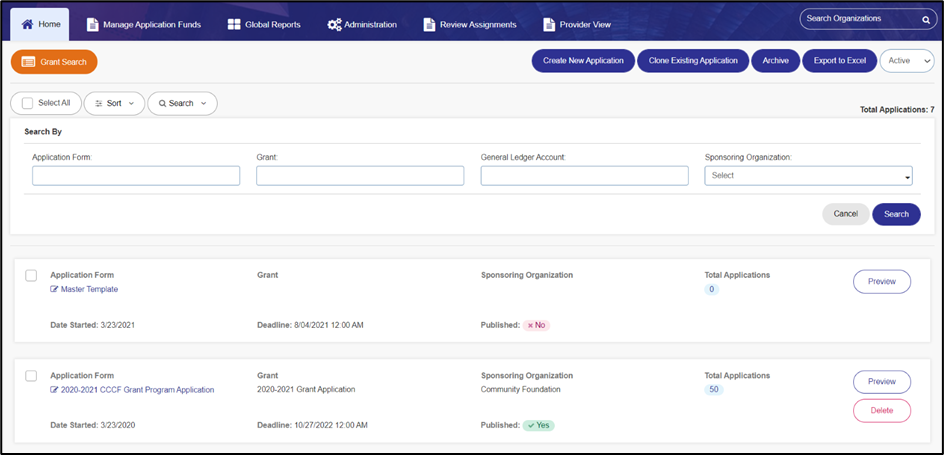This screenshot has width=944, height=455.
Task: Open the 2020-2021 CCCF Grant Program Application link
Action: 137,390
